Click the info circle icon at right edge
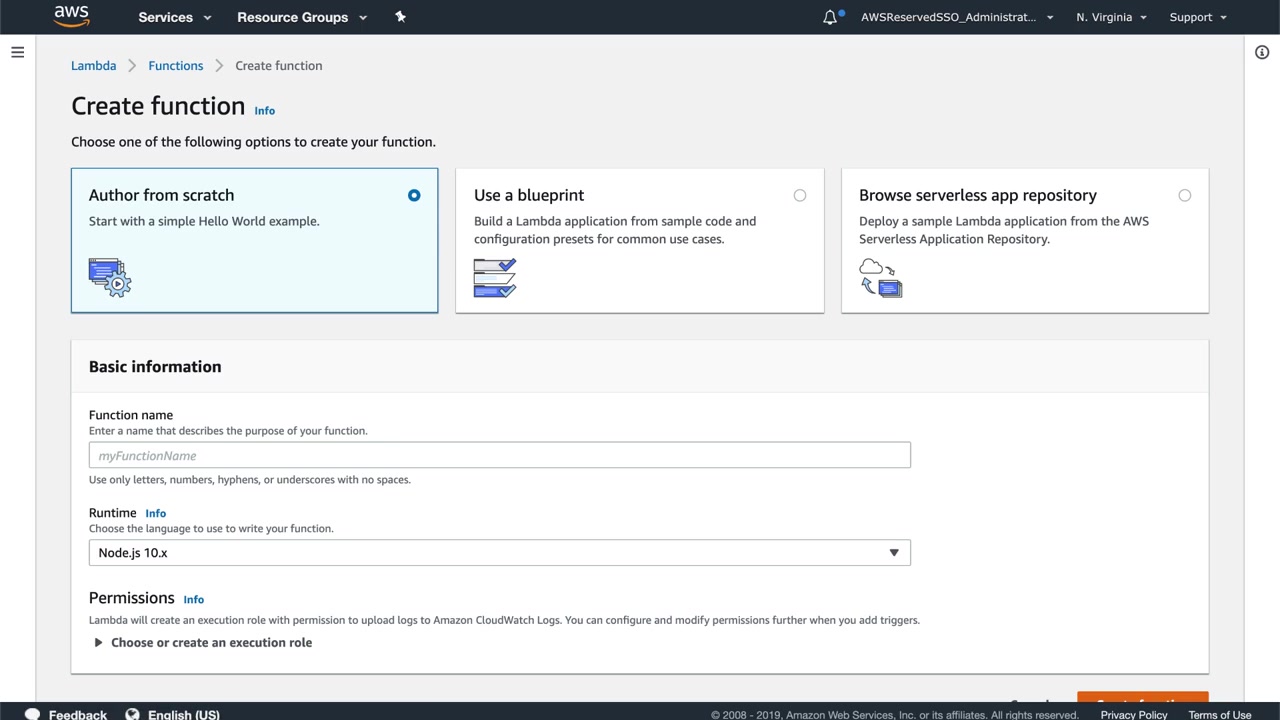Viewport: 1280px width, 720px height. click(1262, 52)
